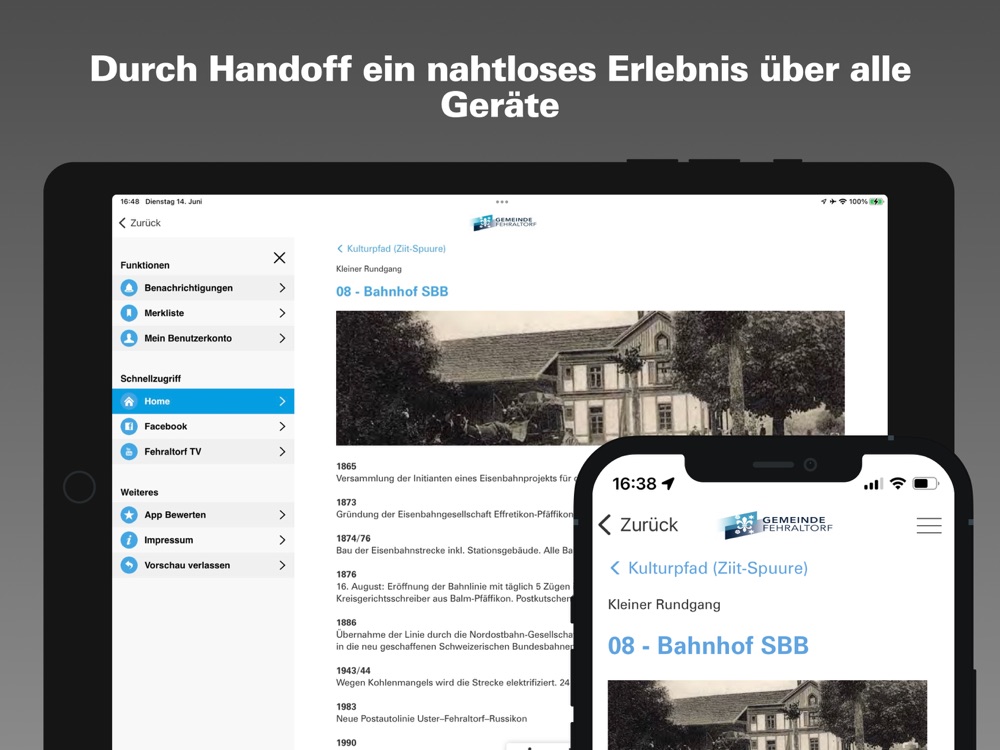Select the Mein Benutzerkonto person icon
This screenshot has width=1000, height=750.
tap(129, 338)
